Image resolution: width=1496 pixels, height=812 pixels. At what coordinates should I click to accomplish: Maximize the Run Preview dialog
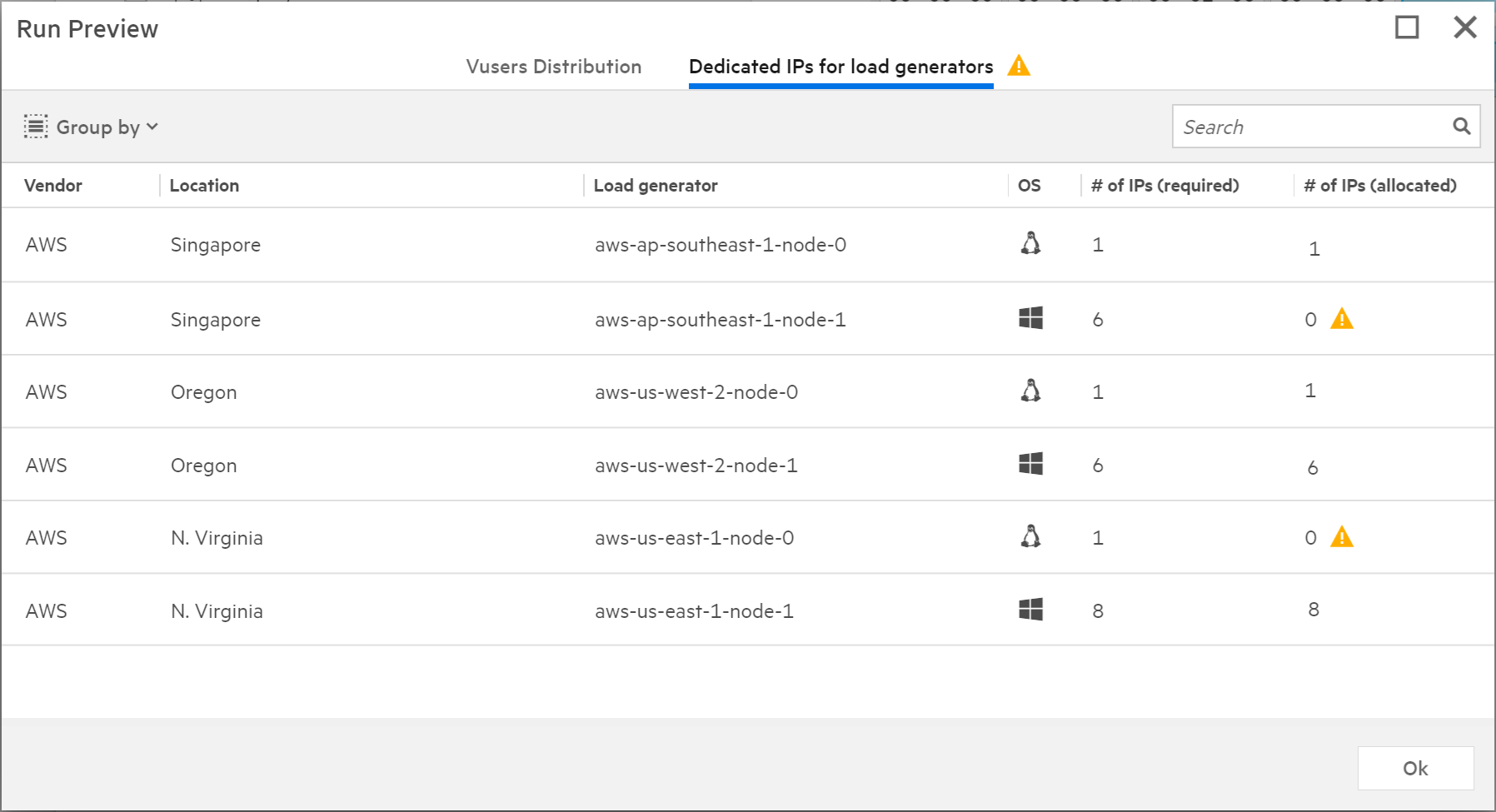pyautogui.click(x=1407, y=27)
